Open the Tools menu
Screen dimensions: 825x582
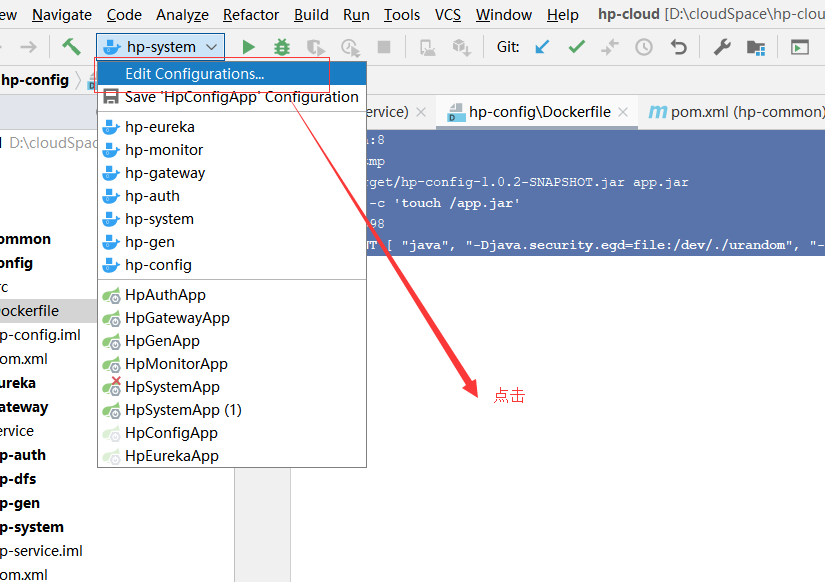tap(401, 15)
